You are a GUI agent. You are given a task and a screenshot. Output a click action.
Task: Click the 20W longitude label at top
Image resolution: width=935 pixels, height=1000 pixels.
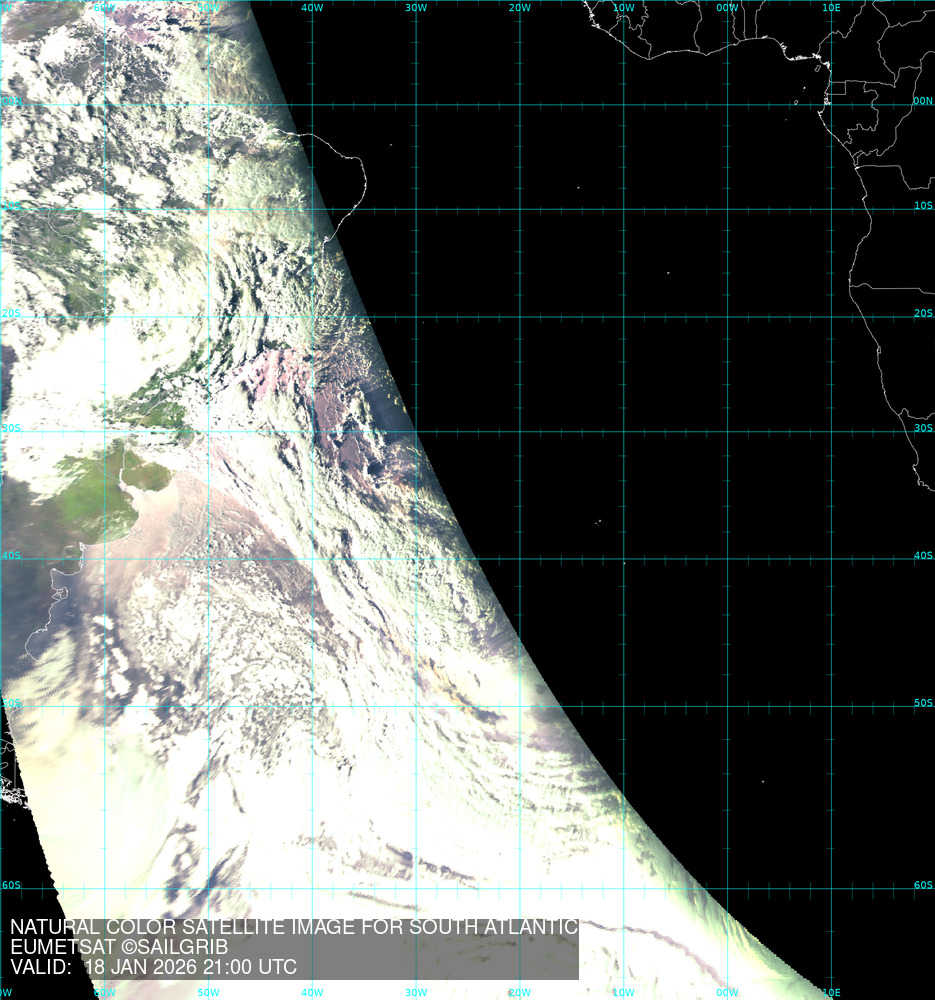click(x=520, y=8)
